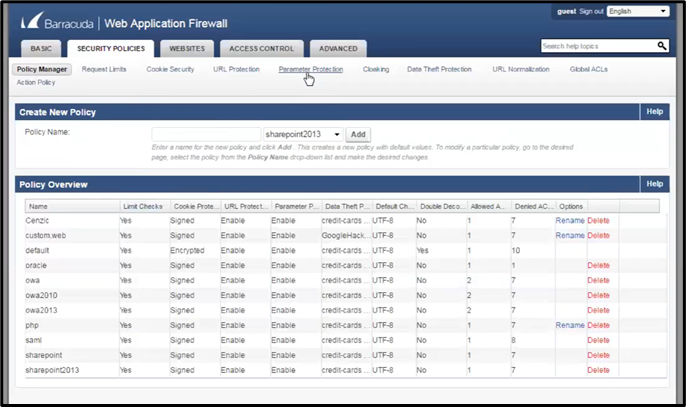Screen dimensions: 686x407
Task: Focus the Search help topics box
Action: pos(597,46)
